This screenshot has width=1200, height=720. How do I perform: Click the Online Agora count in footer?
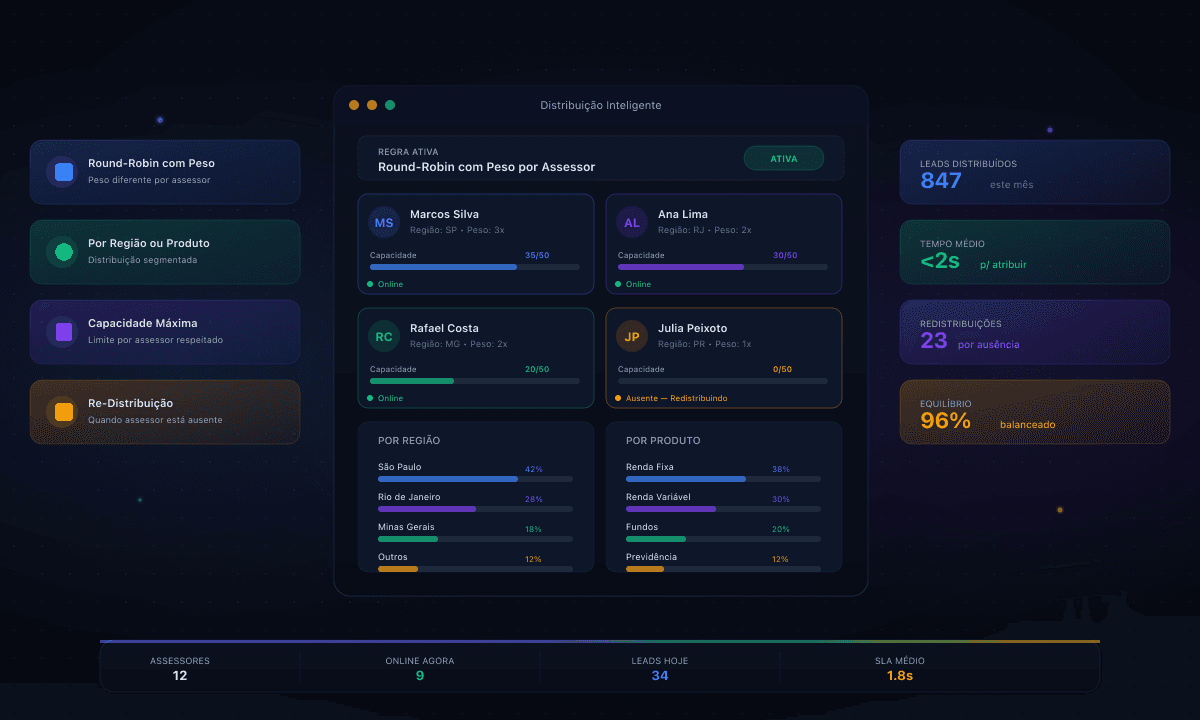click(x=420, y=675)
